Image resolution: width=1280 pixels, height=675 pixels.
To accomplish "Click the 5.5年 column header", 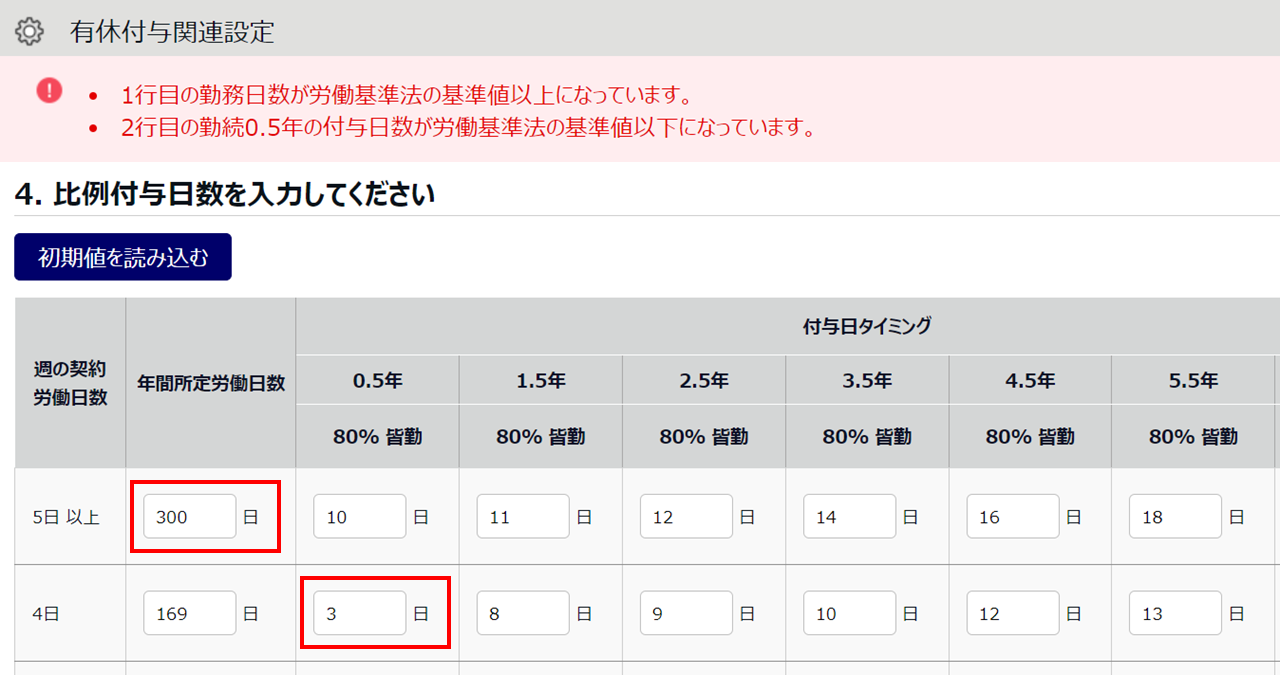I will 1193,380.
